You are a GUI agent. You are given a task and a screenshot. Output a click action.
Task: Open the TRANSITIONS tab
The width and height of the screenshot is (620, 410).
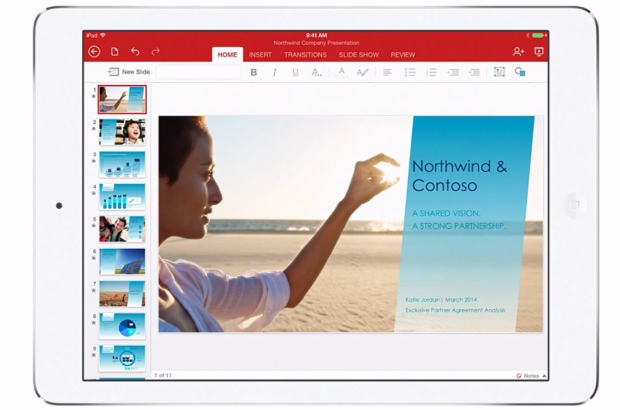click(x=305, y=54)
